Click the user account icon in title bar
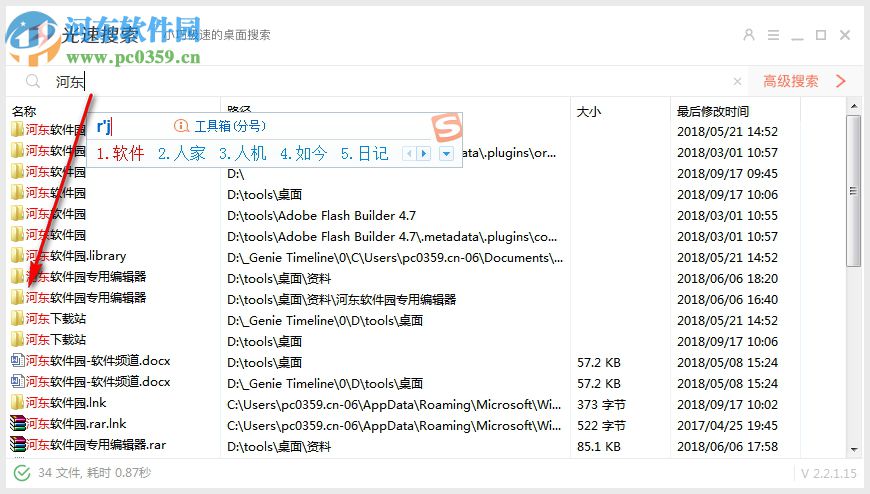This screenshot has height=494, width=870. [x=748, y=35]
